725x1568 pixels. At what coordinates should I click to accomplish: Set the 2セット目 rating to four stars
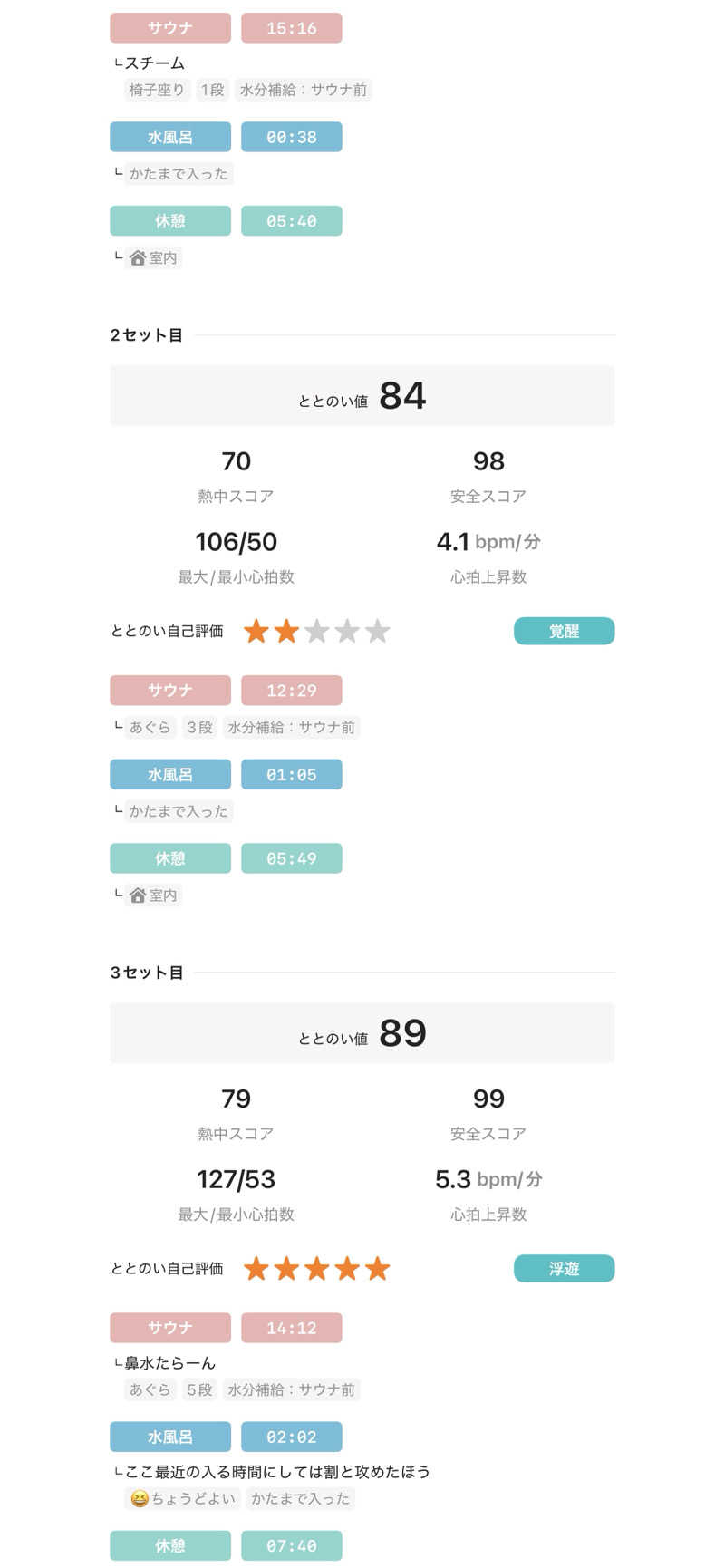click(x=347, y=632)
